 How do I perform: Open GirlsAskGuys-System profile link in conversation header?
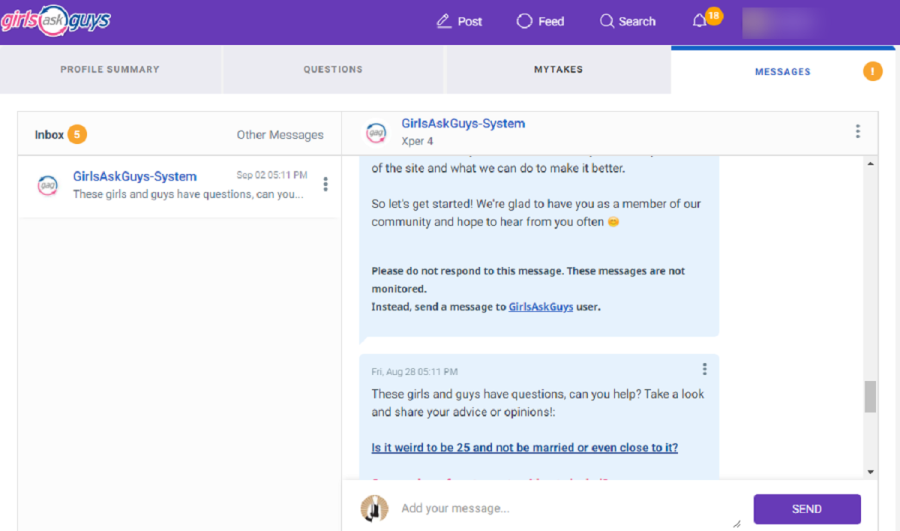click(x=463, y=123)
